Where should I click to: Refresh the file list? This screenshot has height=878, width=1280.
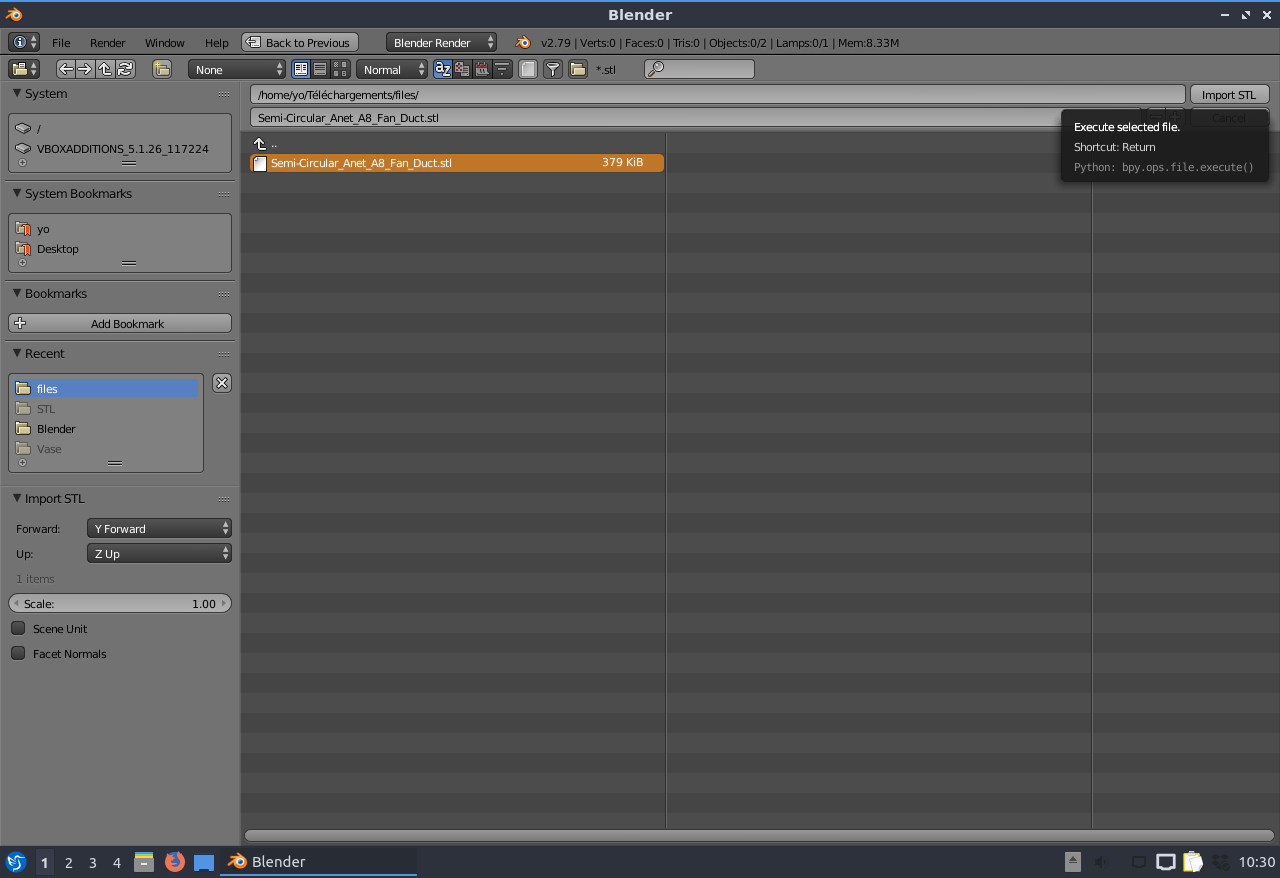(x=125, y=69)
